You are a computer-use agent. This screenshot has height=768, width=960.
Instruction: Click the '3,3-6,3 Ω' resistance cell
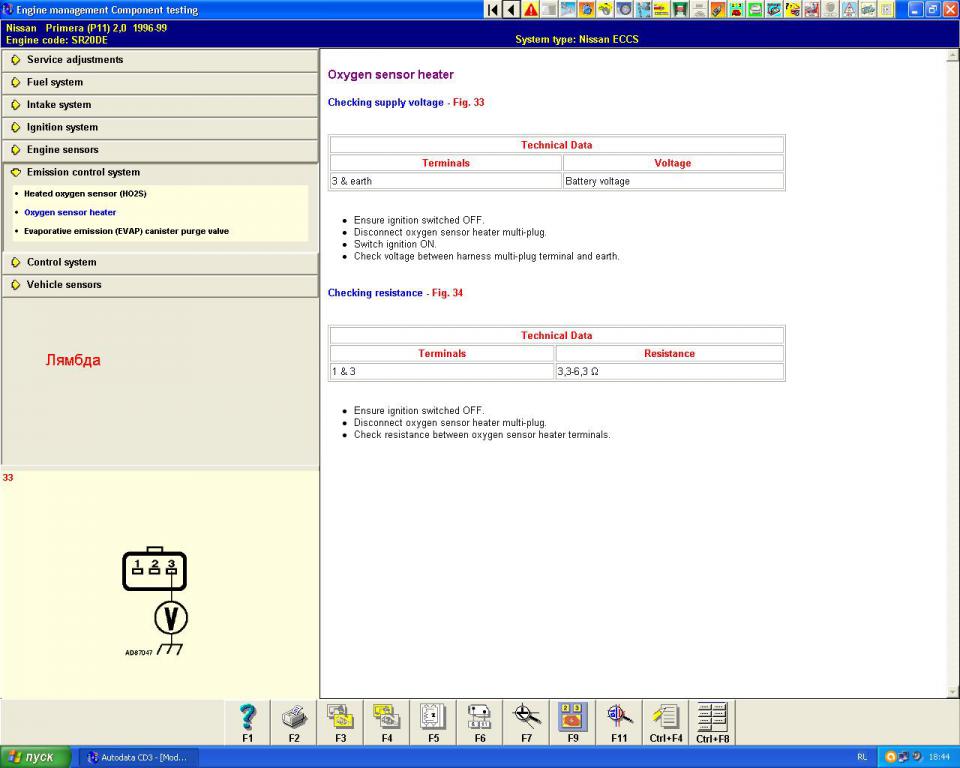coord(670,372)
